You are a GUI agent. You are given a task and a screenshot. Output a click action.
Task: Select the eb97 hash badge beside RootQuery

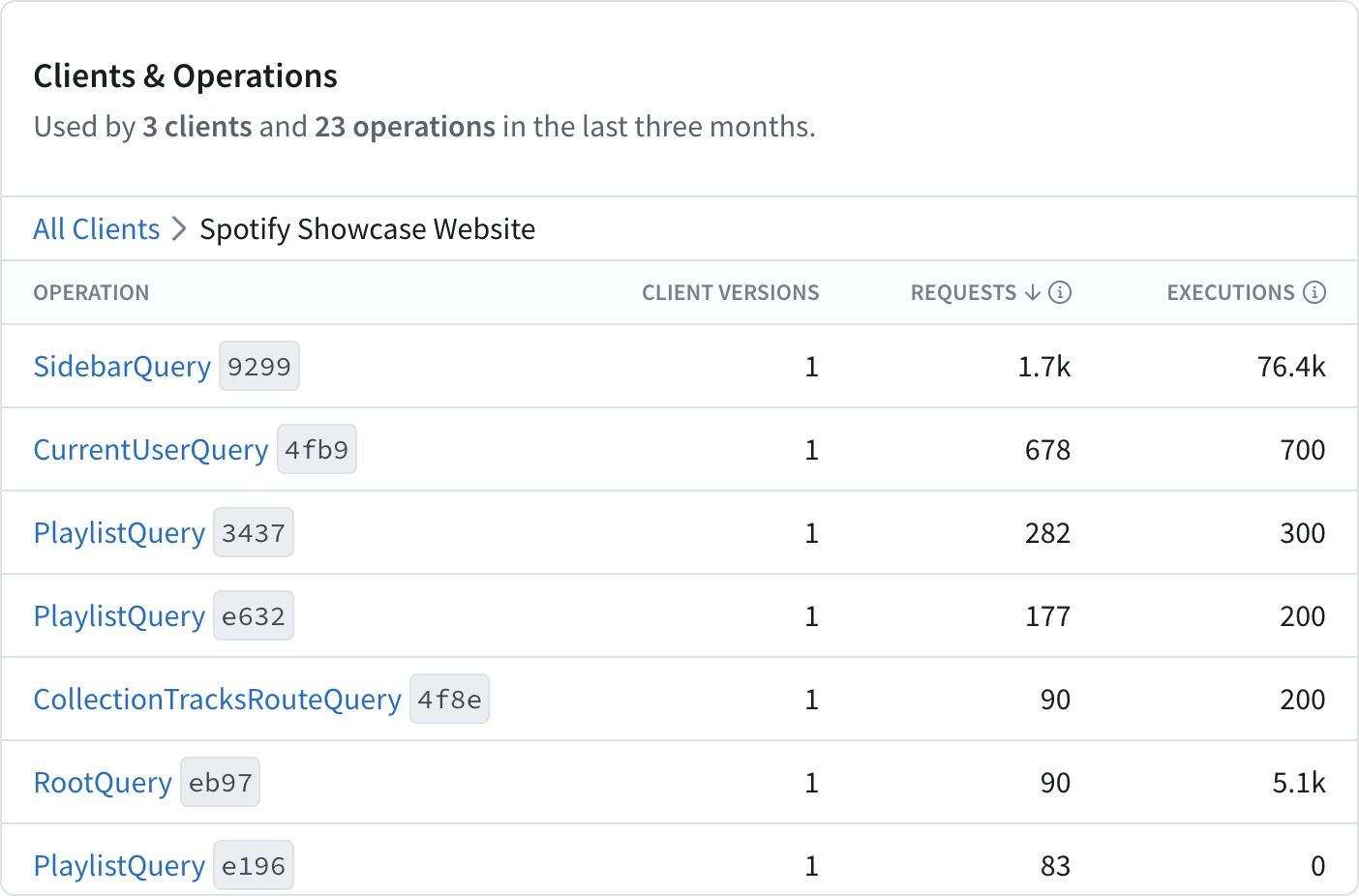pyautogui.click(x=220, y=781)
